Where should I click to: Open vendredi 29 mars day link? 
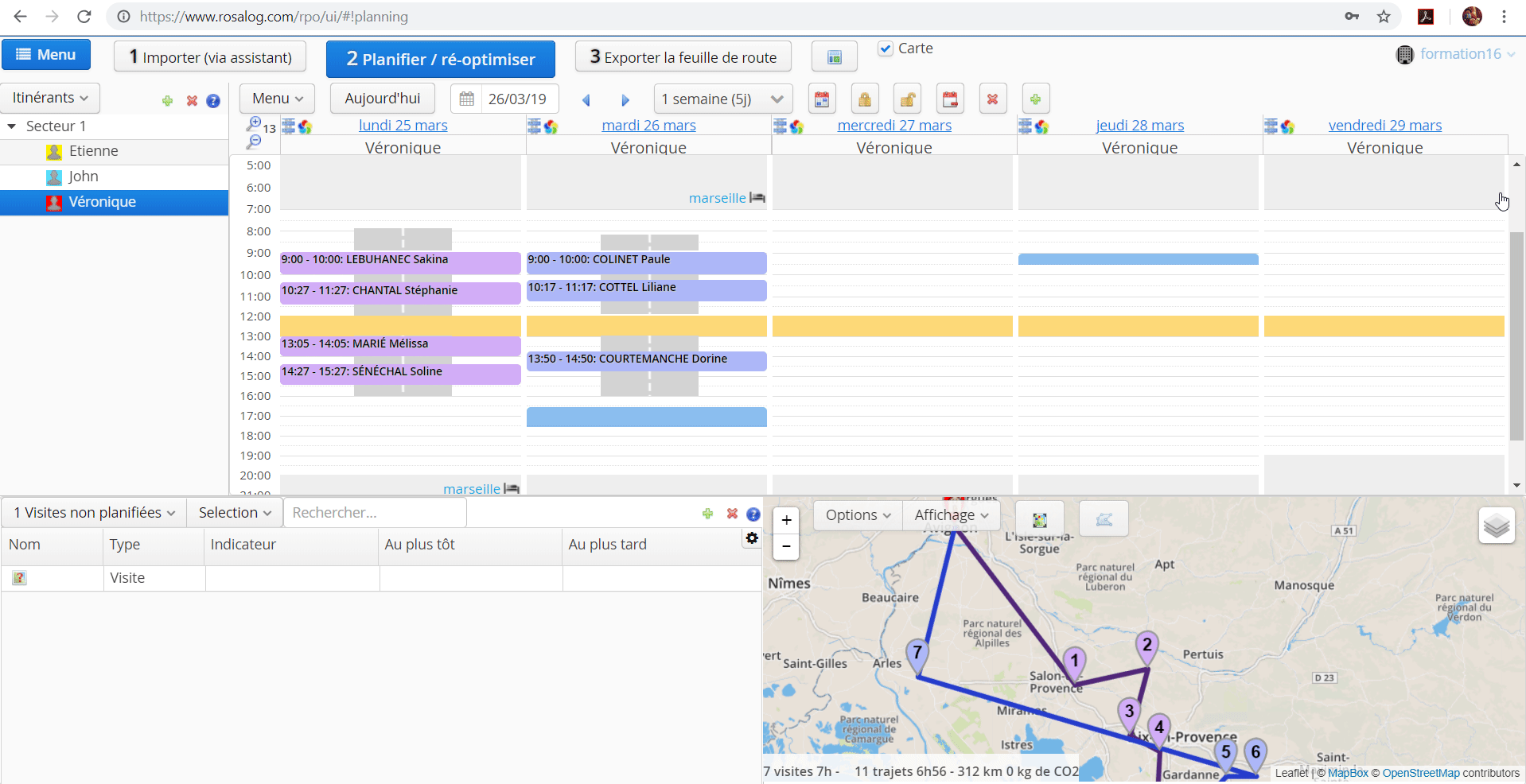pos(1385,126)
